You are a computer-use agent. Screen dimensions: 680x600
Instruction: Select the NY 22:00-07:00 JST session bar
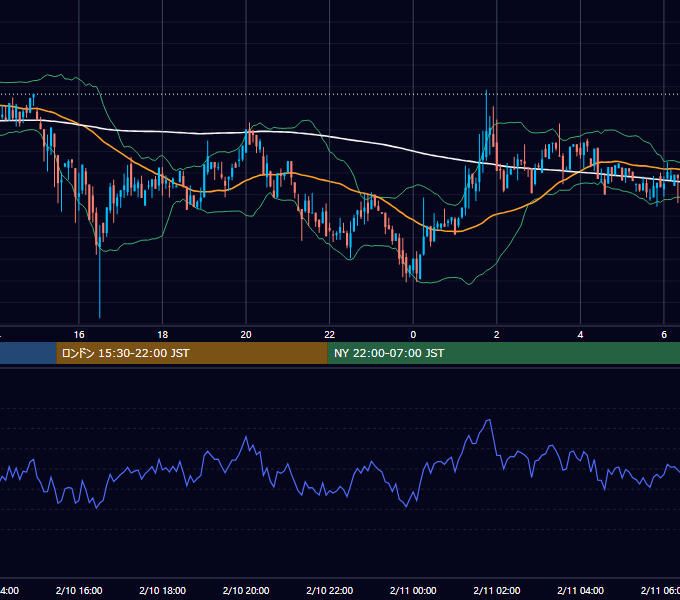tap(503, 353)
